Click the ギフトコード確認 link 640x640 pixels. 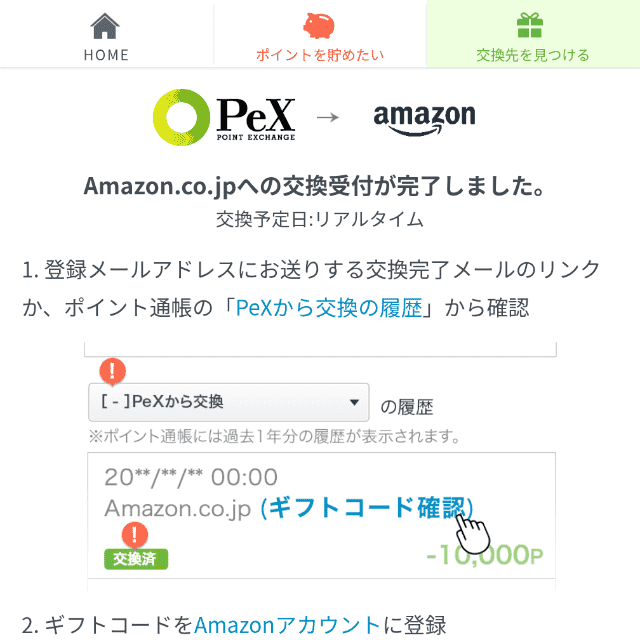click(366, 507)
